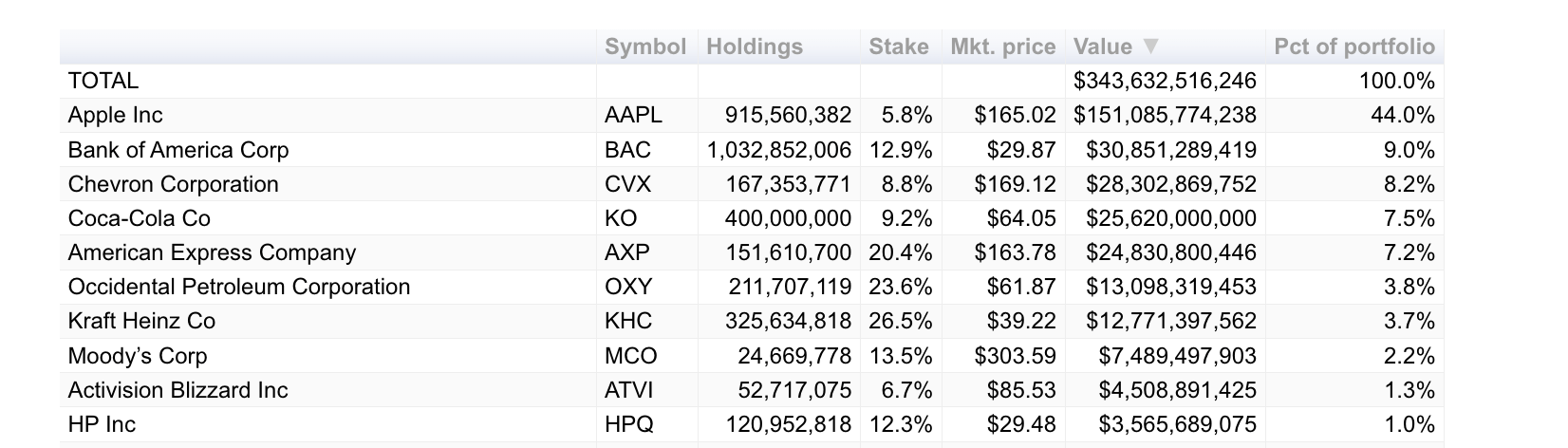Click the ATVI ticker symbol
This screenshot has height=448, width=1568.
(628, 390)
